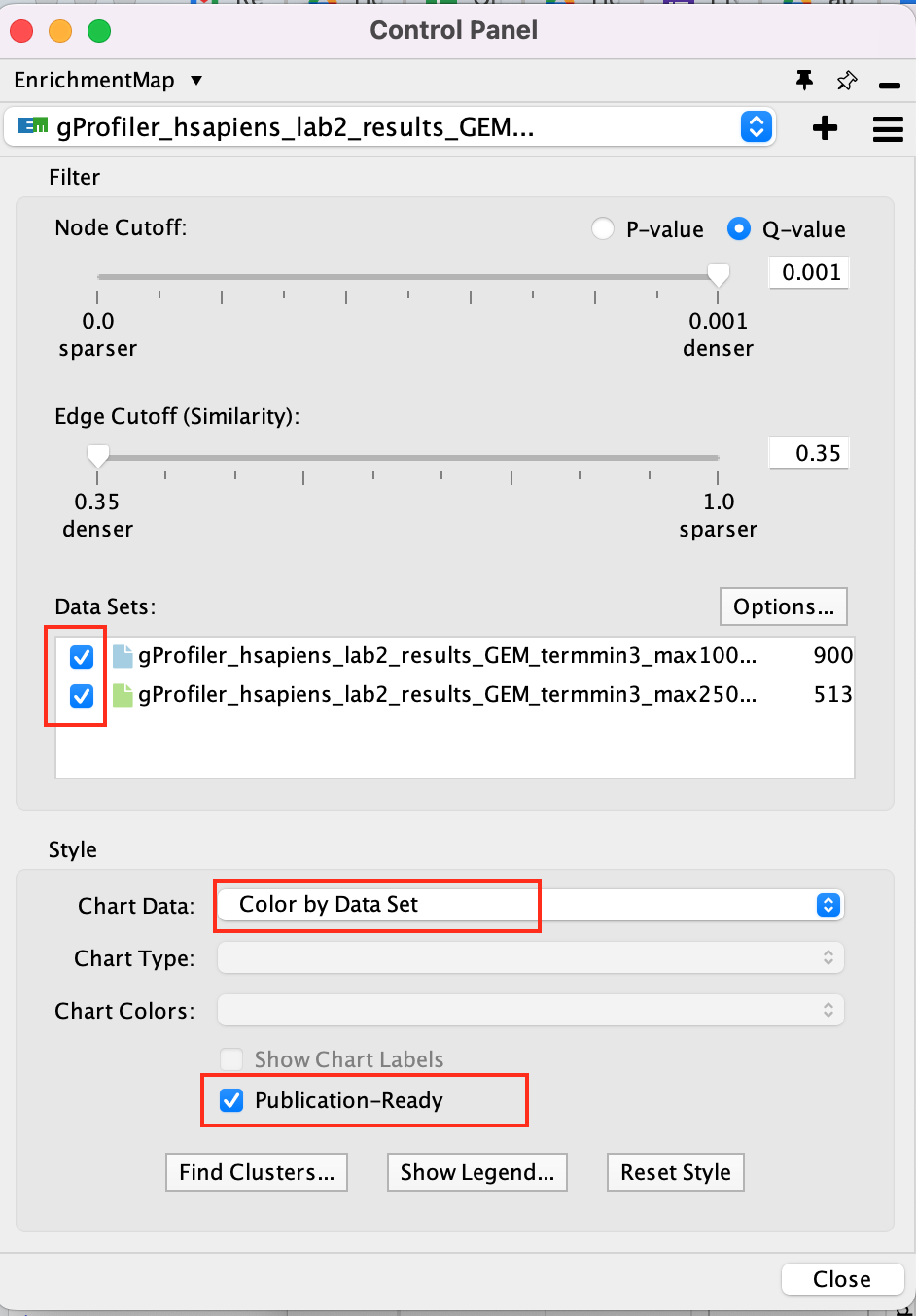Click the outlined pushpin icon
Image resolution: width=916 pixels, height=1316 pixels.
tap(847, 81)
